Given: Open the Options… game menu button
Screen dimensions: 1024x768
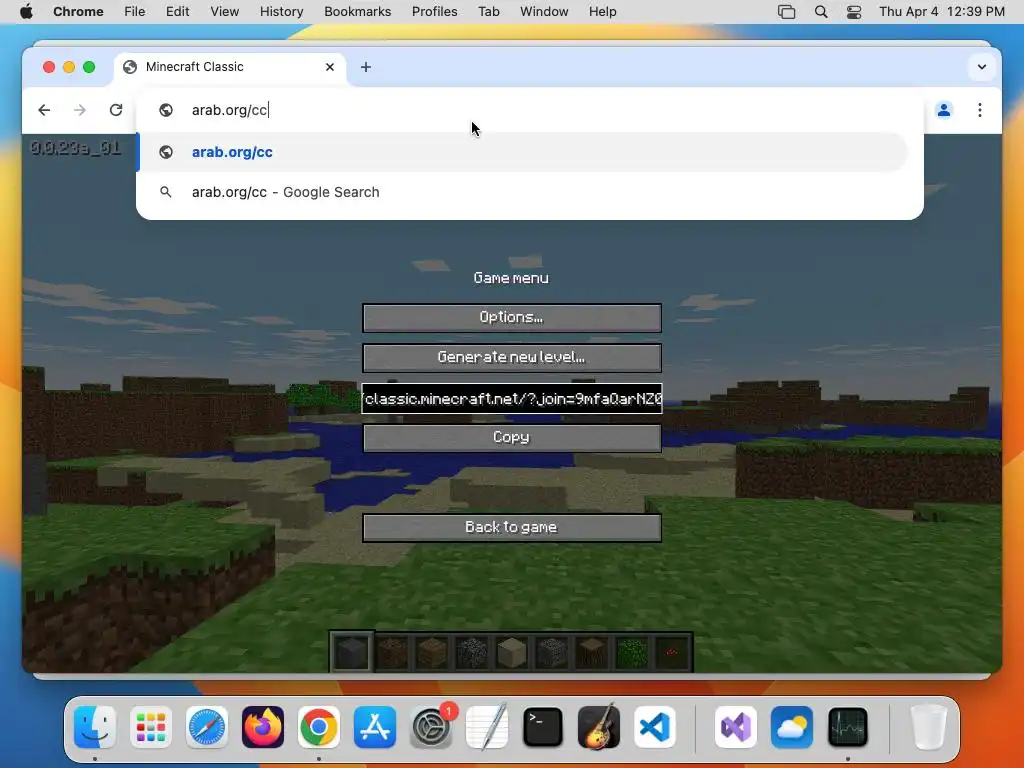Looking at the screenshot, I should (x=511, y=317).
